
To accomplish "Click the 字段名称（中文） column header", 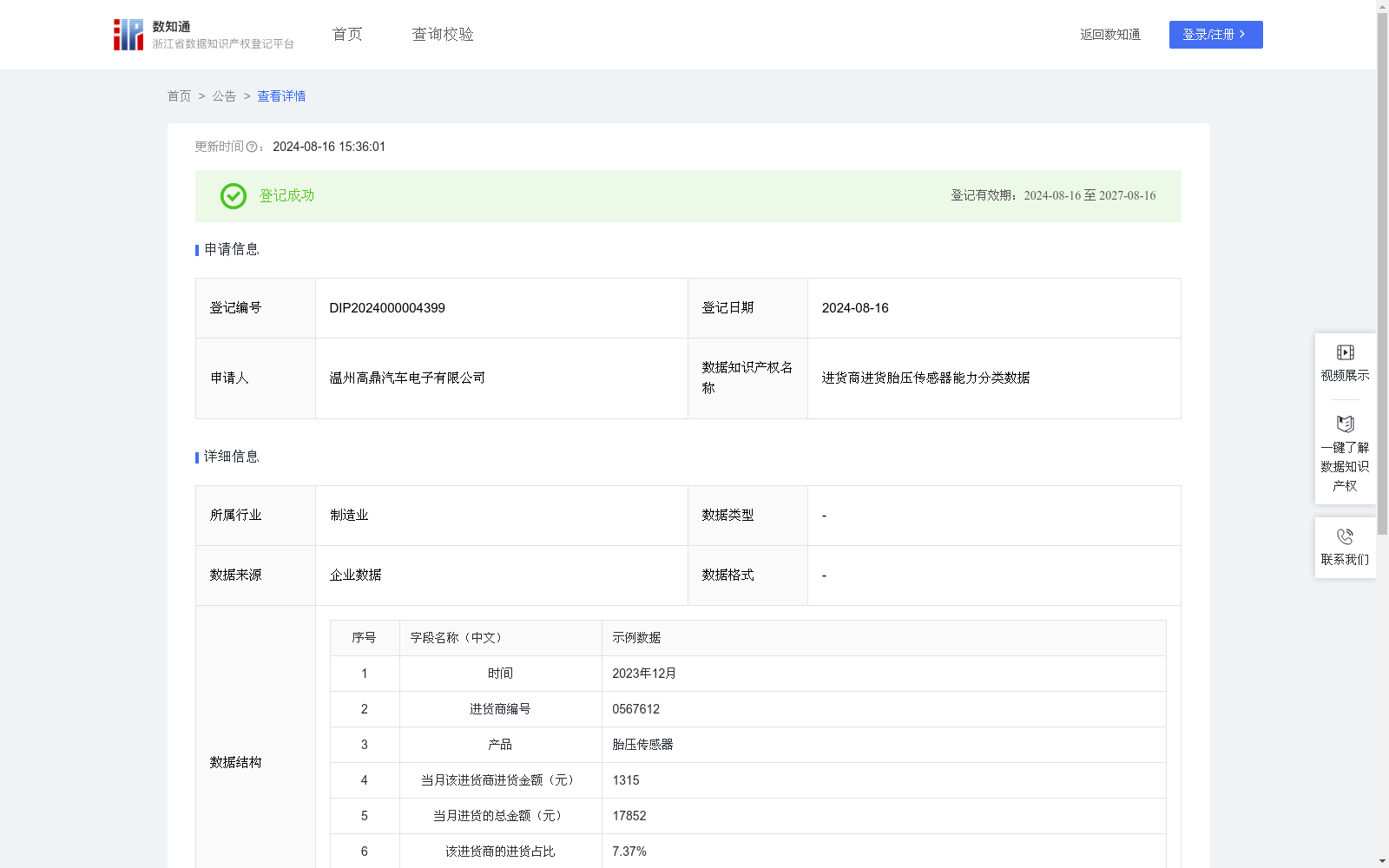I will tap(501, 638).
